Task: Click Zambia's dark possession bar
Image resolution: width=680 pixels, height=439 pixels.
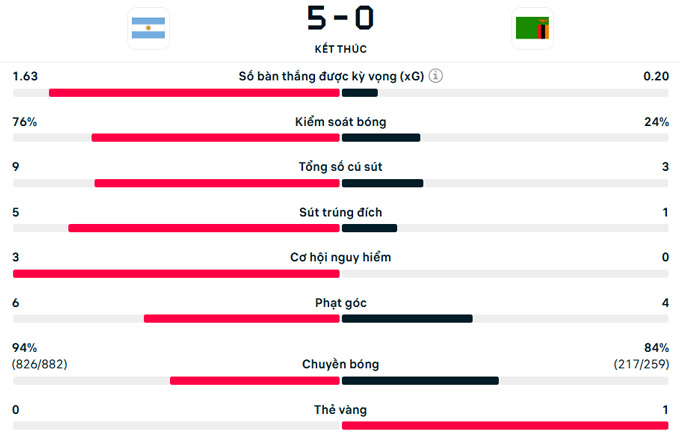Action: [x=381, y=138]
